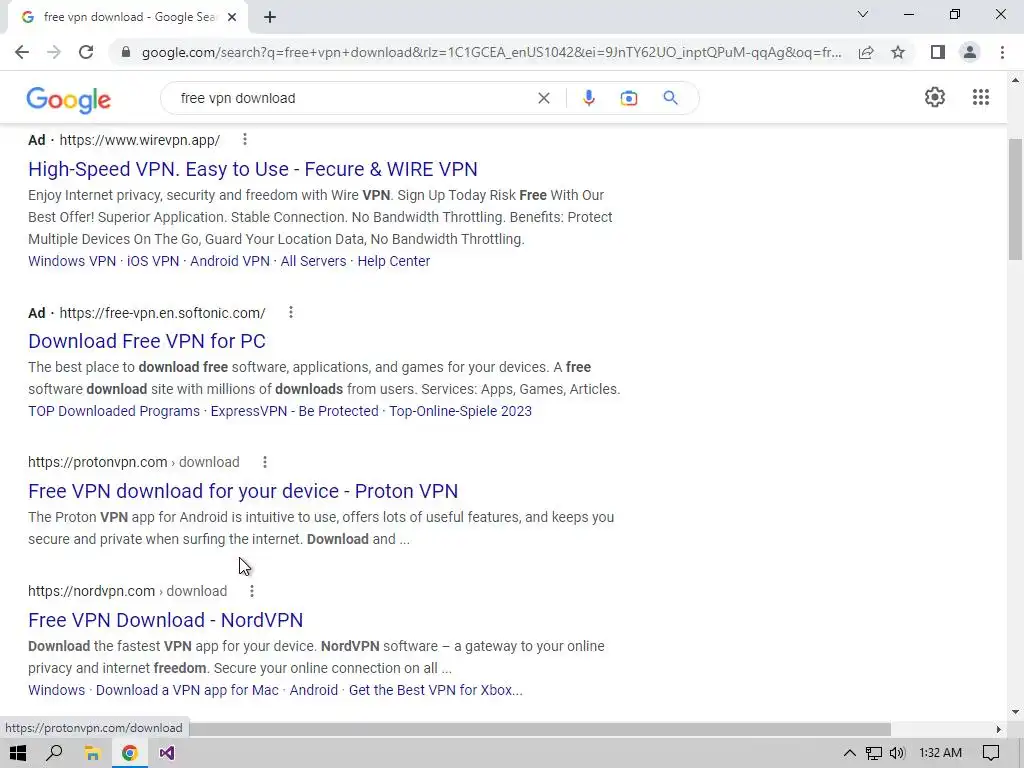This screenshot has width=1024, height=768.
Task: Open the notification center icon
Action: pyautogui.click(x=991, y=753)
